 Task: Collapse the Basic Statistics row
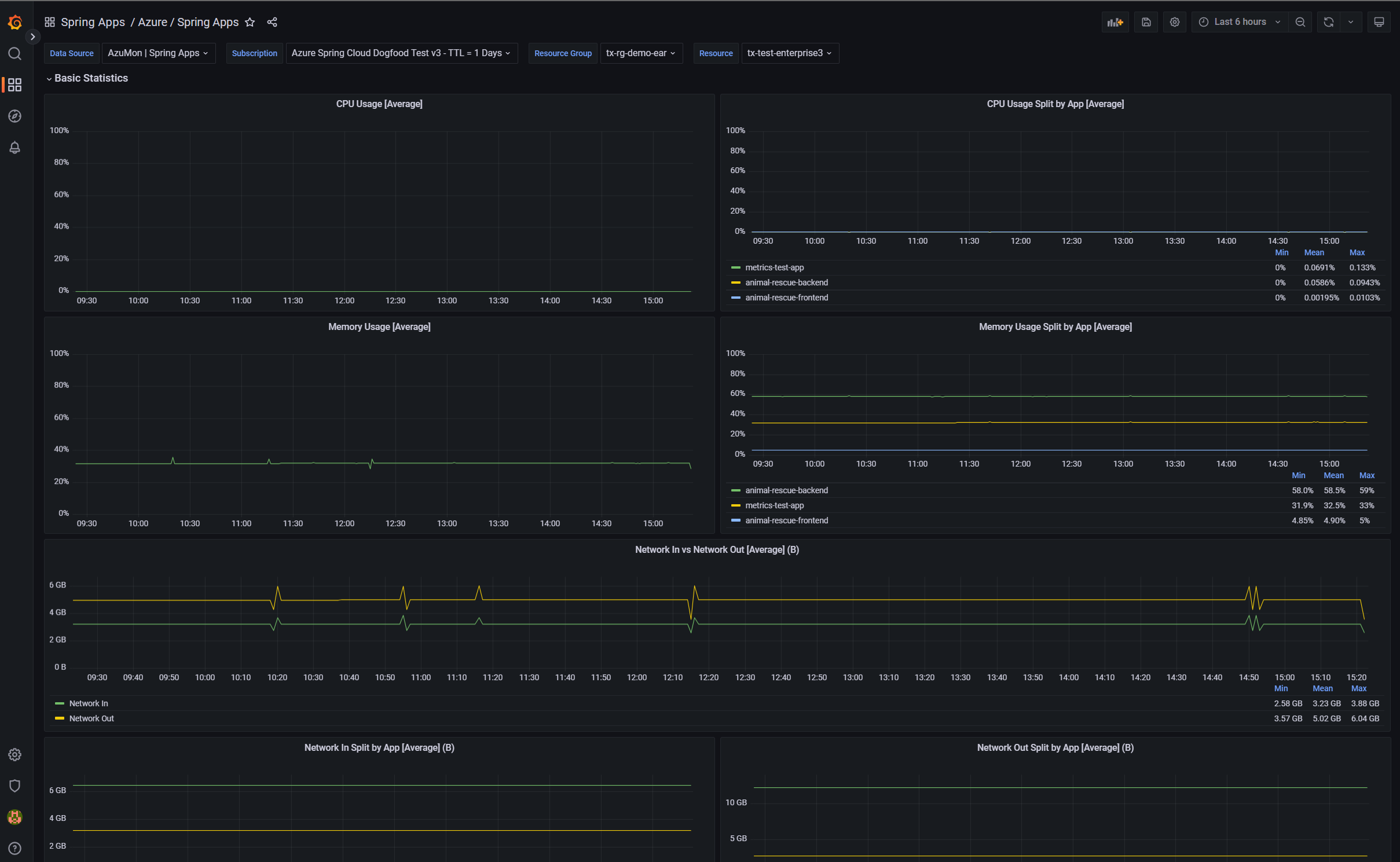pos(91,78)
